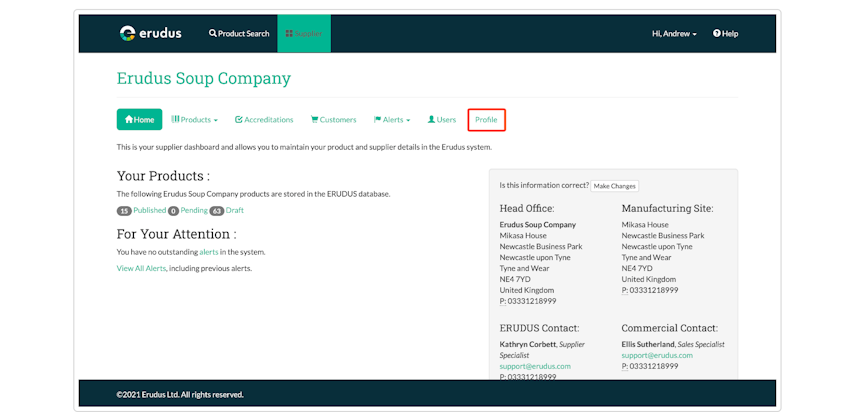Click Ellis Sutherland contact name
The height and width of the screenshot is (412, 858).
click(648, 344)
